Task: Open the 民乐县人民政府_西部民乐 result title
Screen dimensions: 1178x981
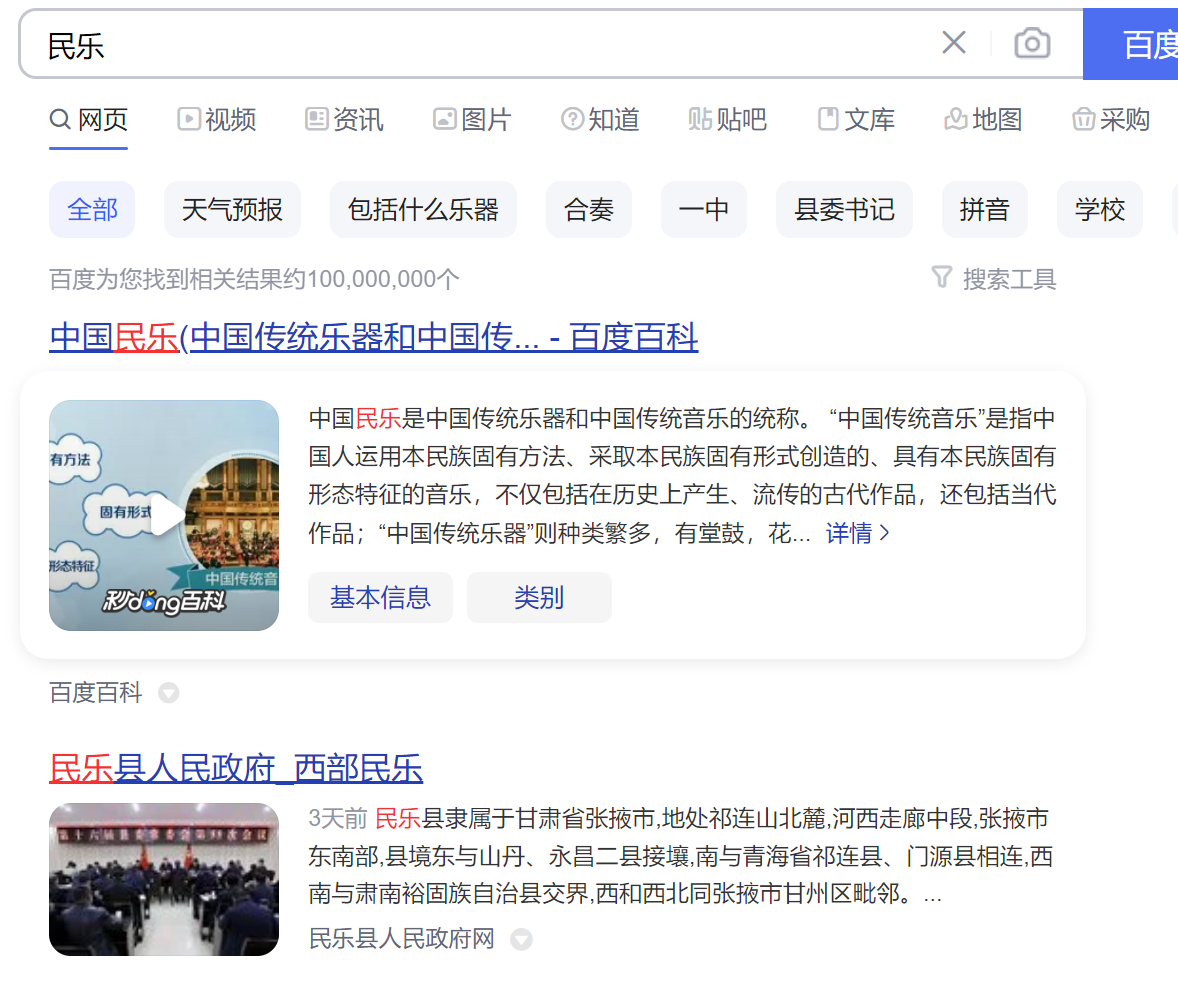Action: tap(236, 768)
